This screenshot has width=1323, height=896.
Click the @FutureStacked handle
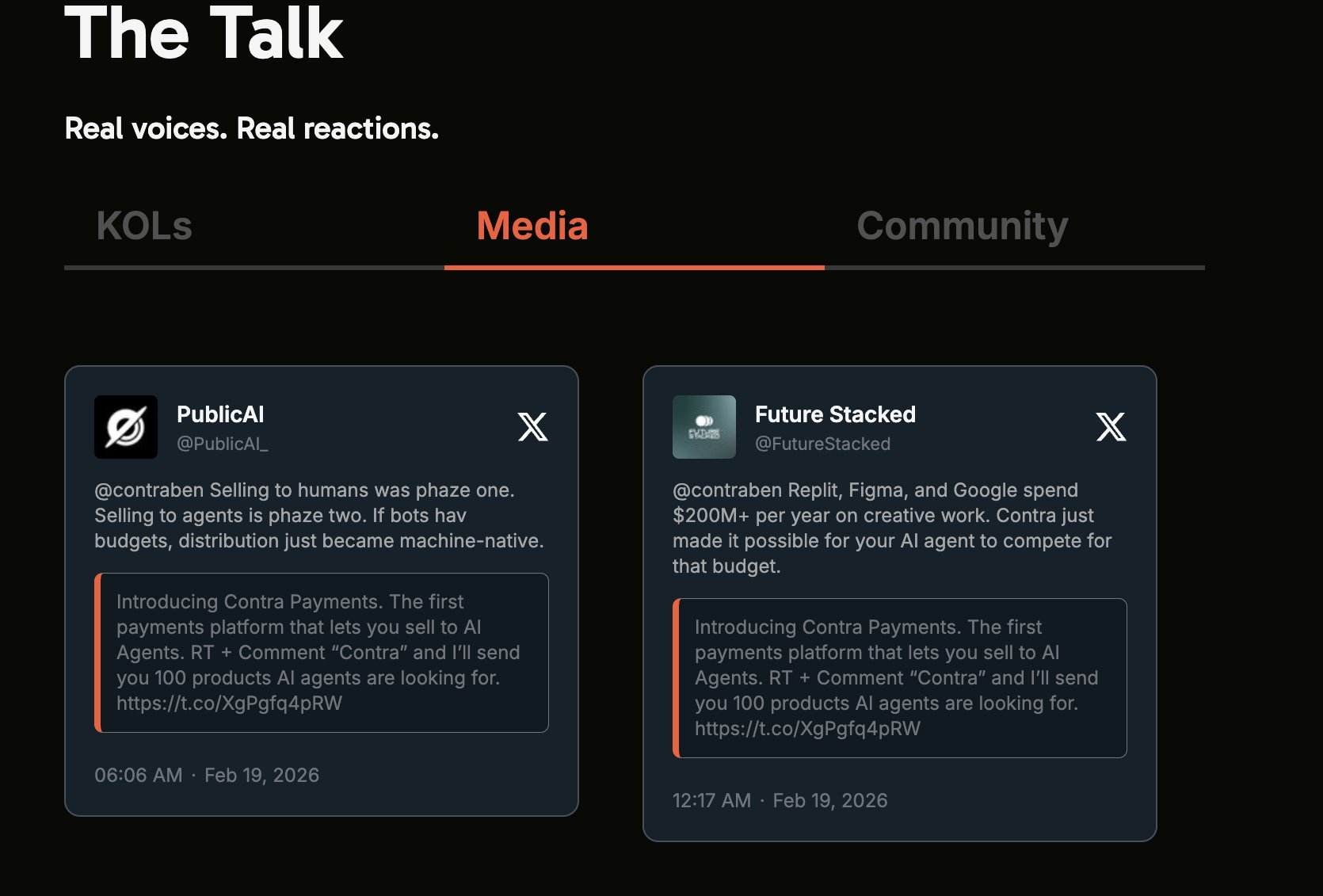point(822,444)
